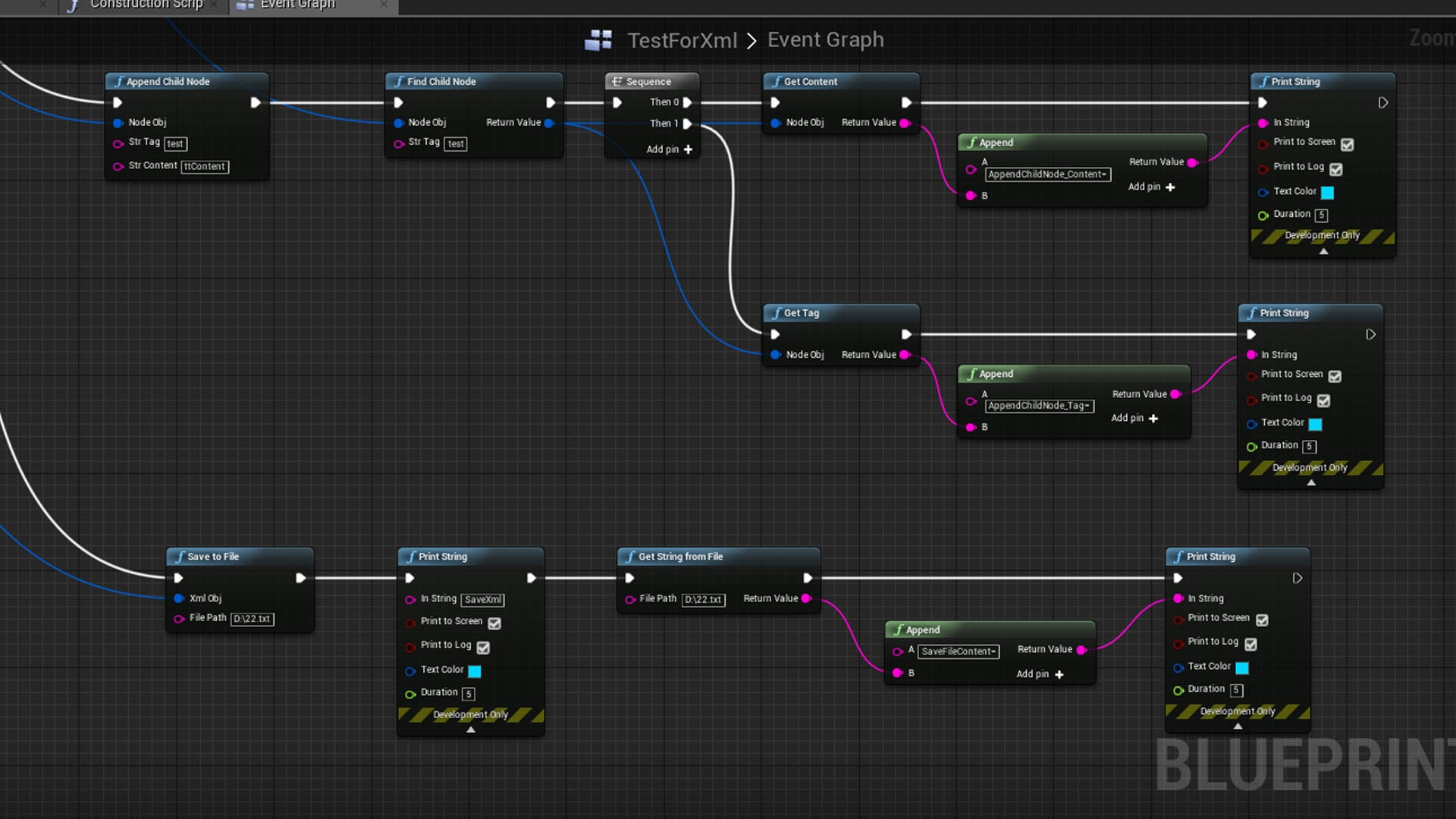Click Sequence Then 1 exec pin
This screenshot has height=819, width=1456.
click(x=687, y=124)
